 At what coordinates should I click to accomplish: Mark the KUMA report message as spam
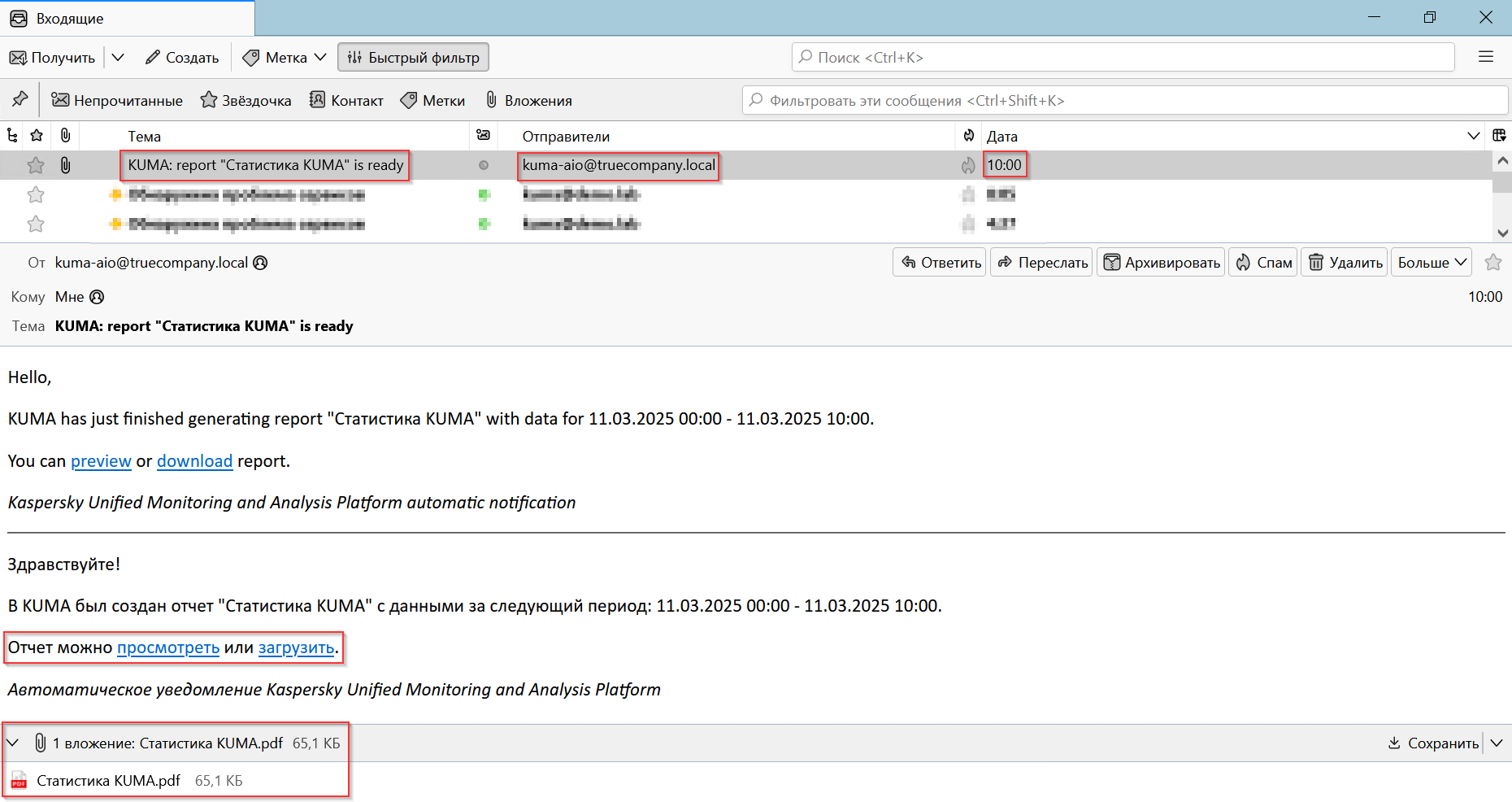point(968,165)
